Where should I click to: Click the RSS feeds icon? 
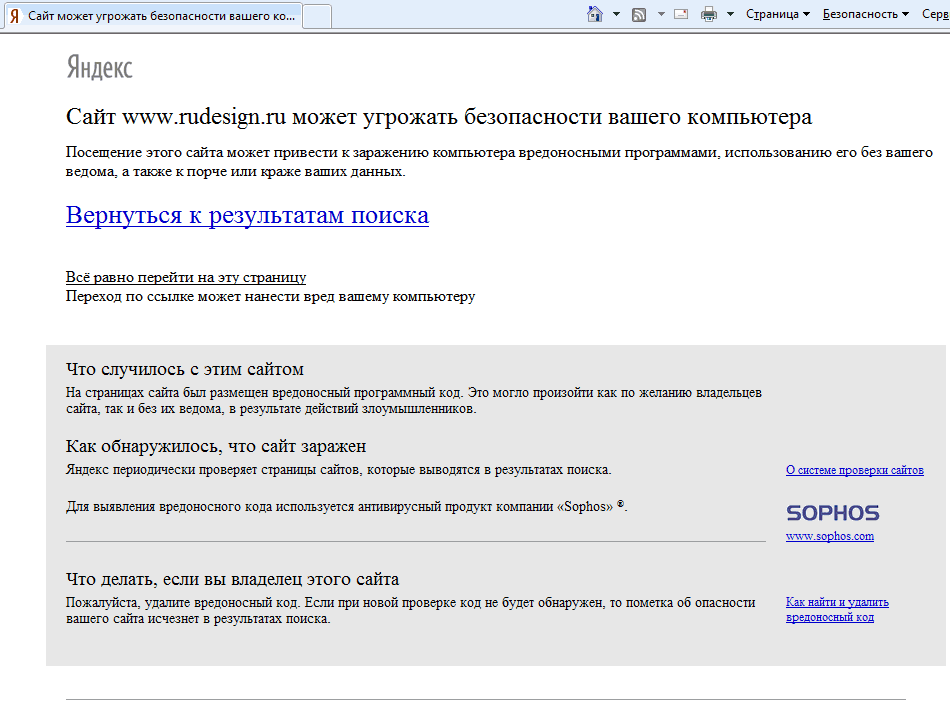click(x=638, y=14)
